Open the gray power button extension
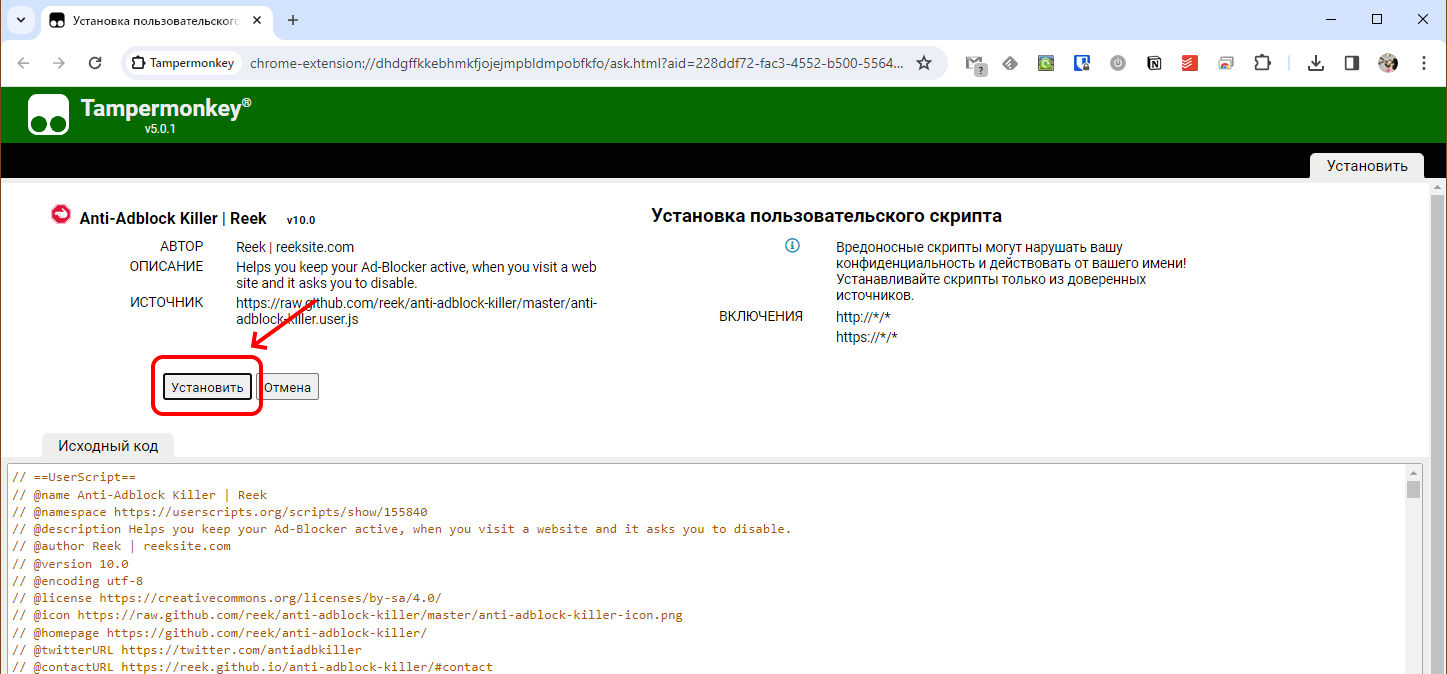The image size is (1447, 674). coord(1118,63)
